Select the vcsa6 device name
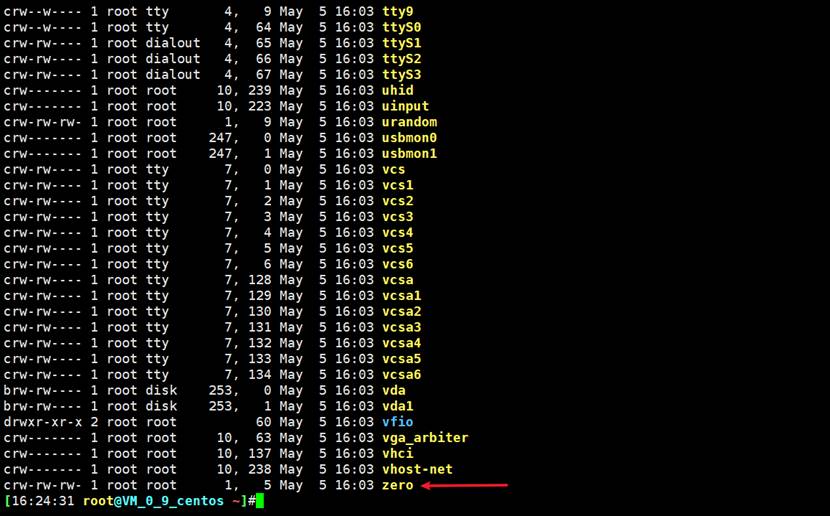Image resolution: width=830 pixels, height=516 pixels. click(x=402, y=375)
